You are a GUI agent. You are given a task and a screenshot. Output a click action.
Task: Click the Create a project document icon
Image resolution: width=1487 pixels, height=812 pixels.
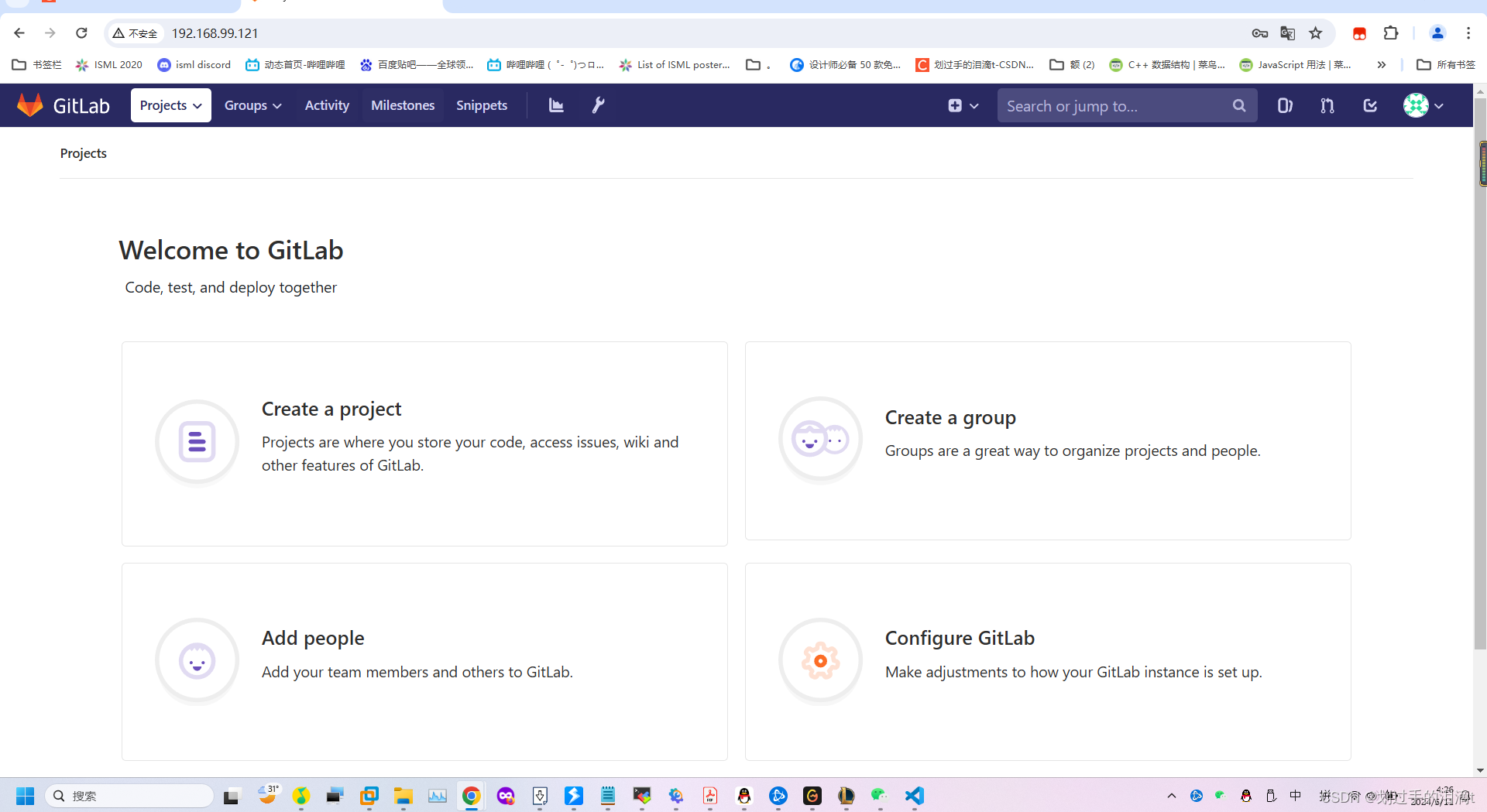197,442
